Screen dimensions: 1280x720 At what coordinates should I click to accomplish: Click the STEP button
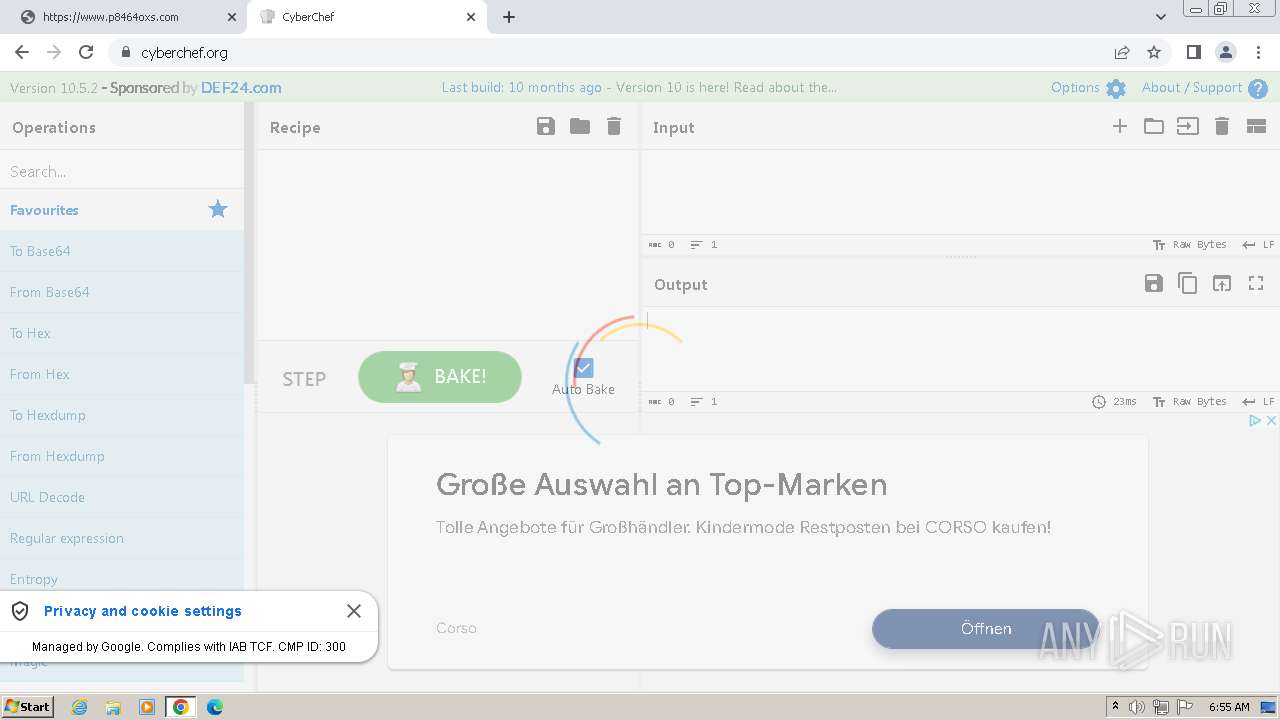[x=304, y=379]
